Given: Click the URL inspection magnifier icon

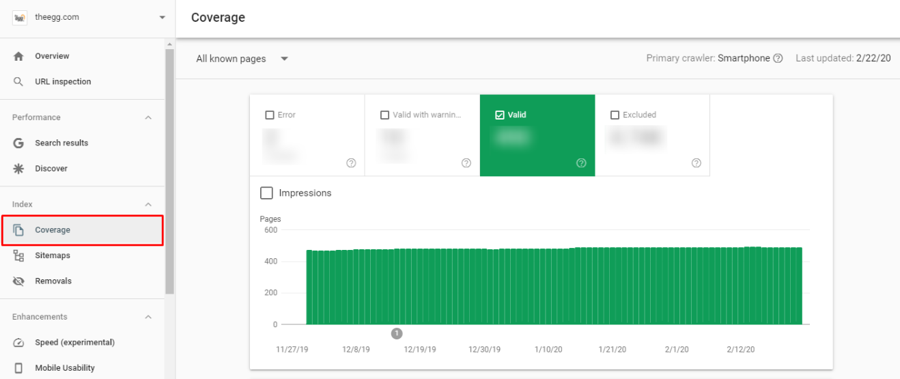Looking at the screenshot, I should (18, 82).
